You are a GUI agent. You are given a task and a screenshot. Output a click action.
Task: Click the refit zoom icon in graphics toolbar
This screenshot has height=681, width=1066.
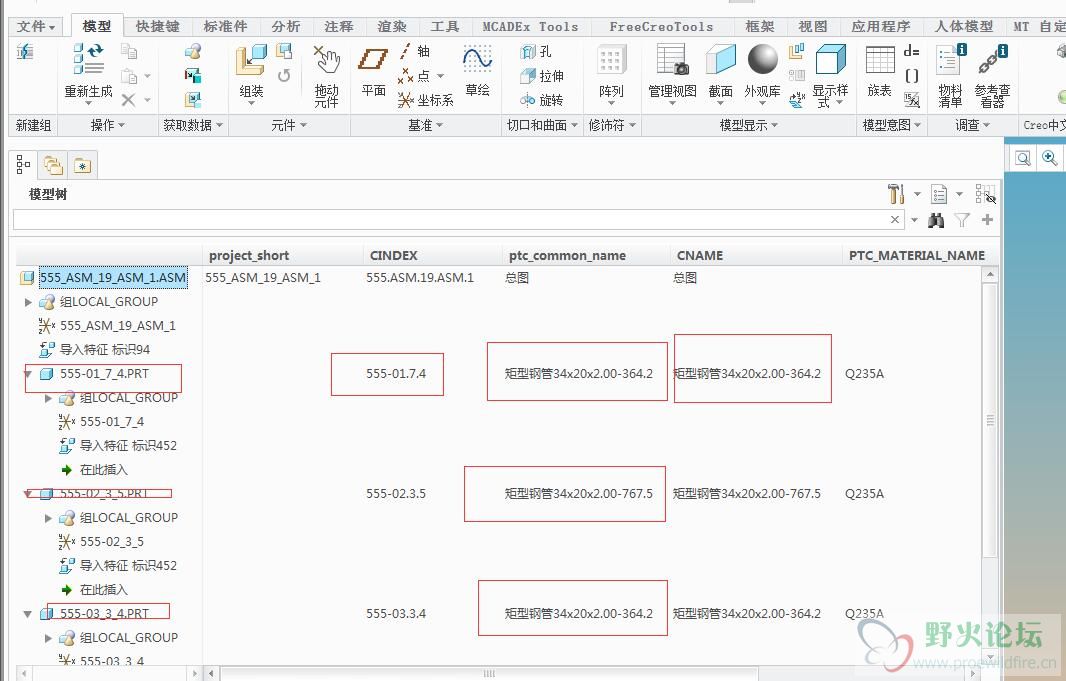pos(1022,158)
